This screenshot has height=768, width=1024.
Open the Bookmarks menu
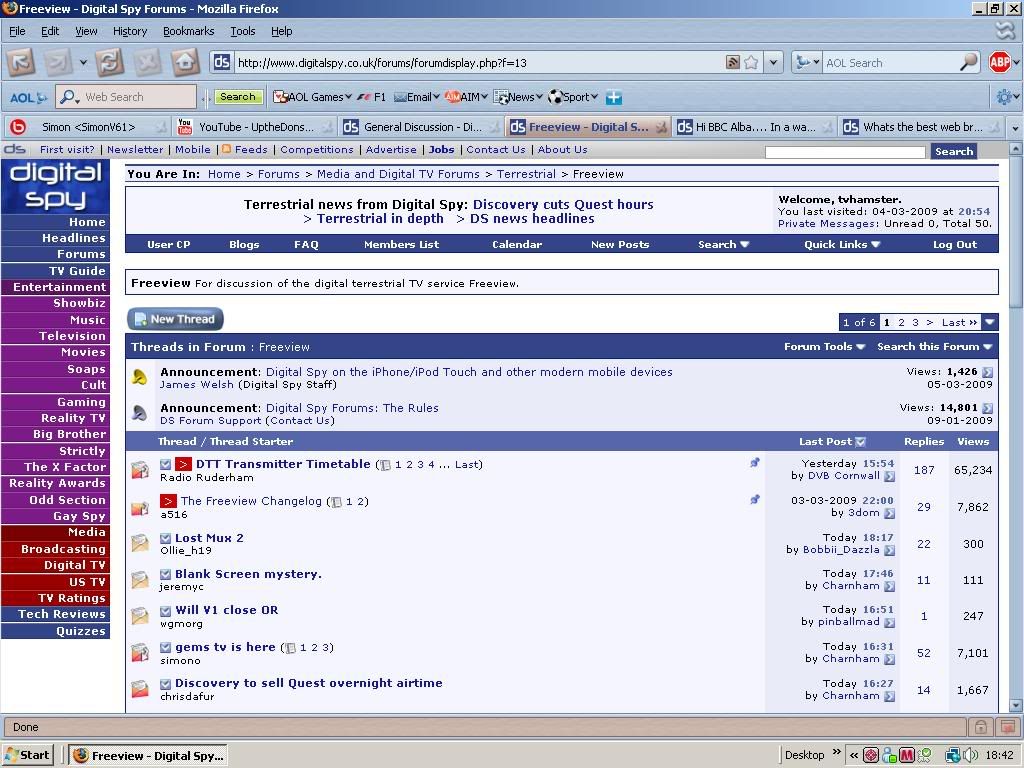(188, 31)
